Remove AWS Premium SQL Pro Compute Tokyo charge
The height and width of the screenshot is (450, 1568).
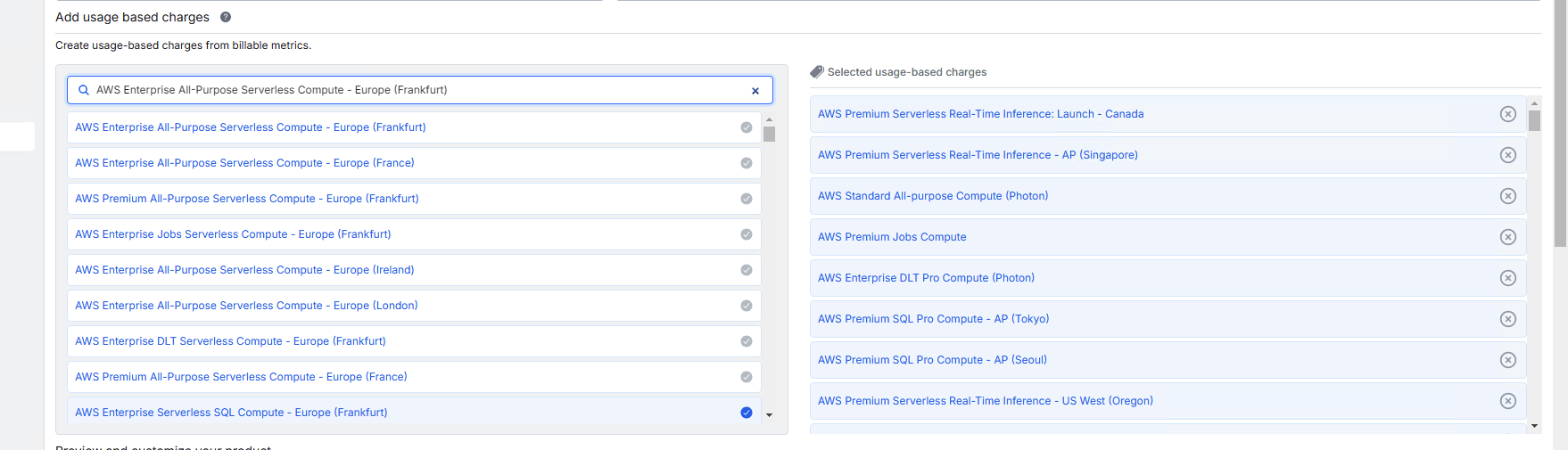pos(1507,319)
